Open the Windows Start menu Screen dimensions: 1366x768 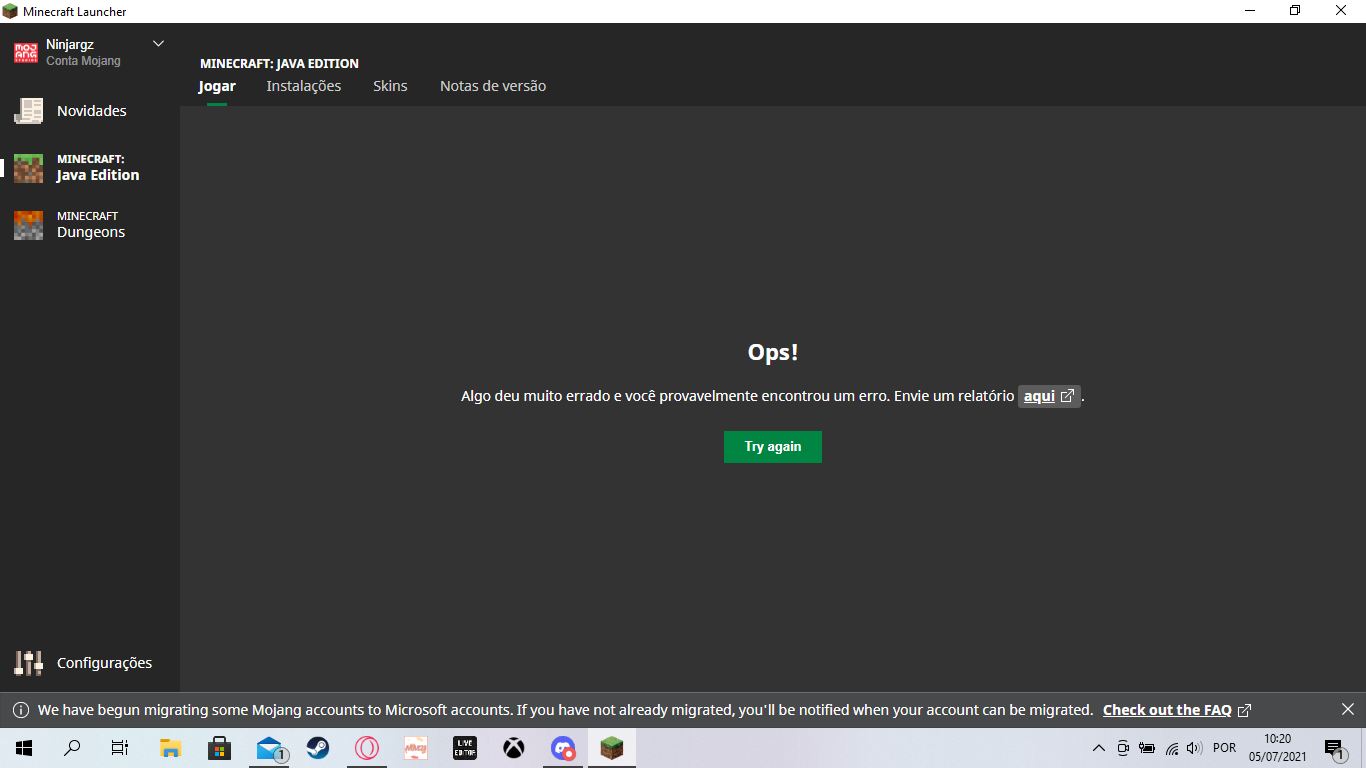point(24,748)
